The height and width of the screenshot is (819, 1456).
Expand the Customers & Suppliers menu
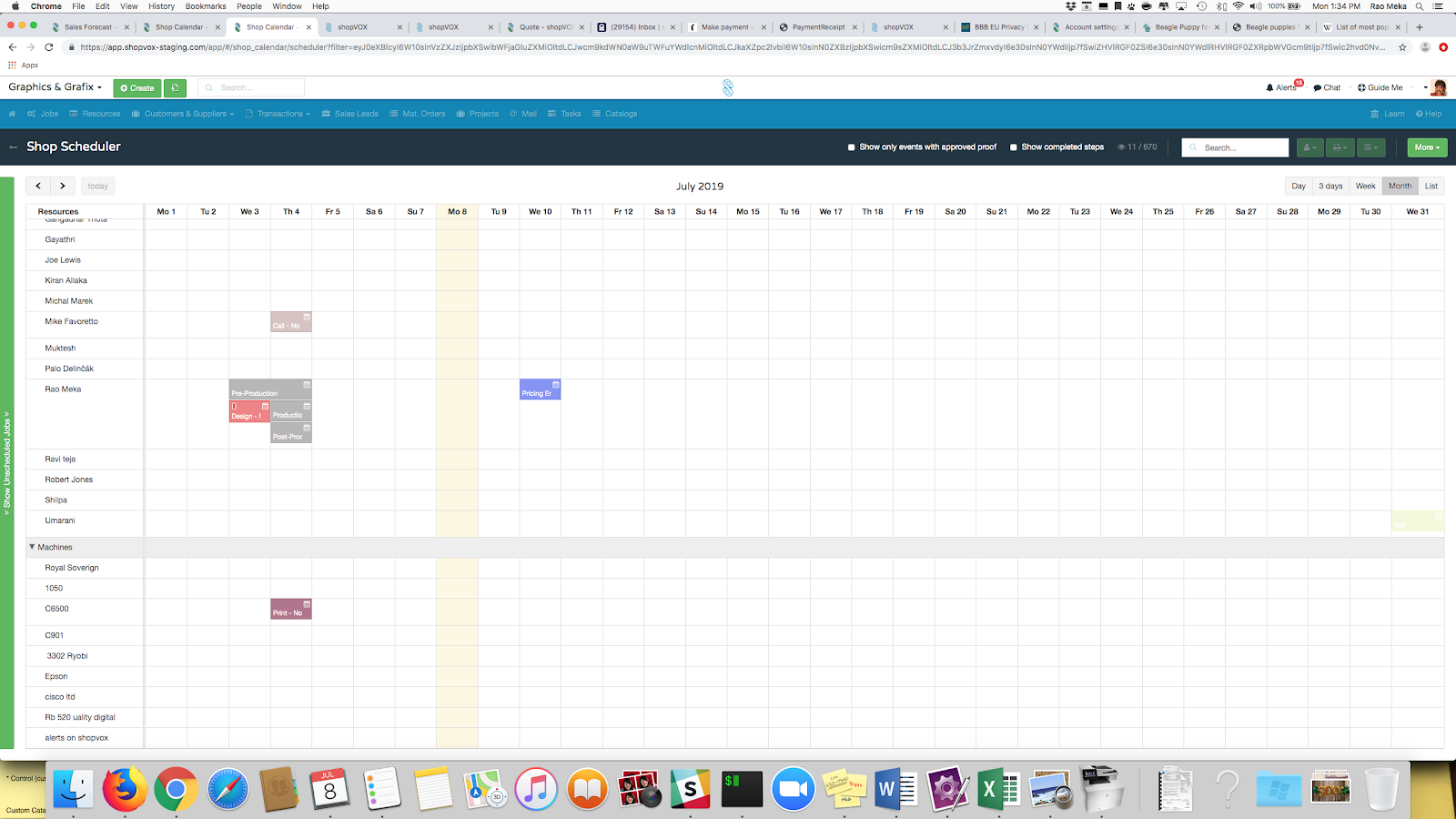(183, 114)
